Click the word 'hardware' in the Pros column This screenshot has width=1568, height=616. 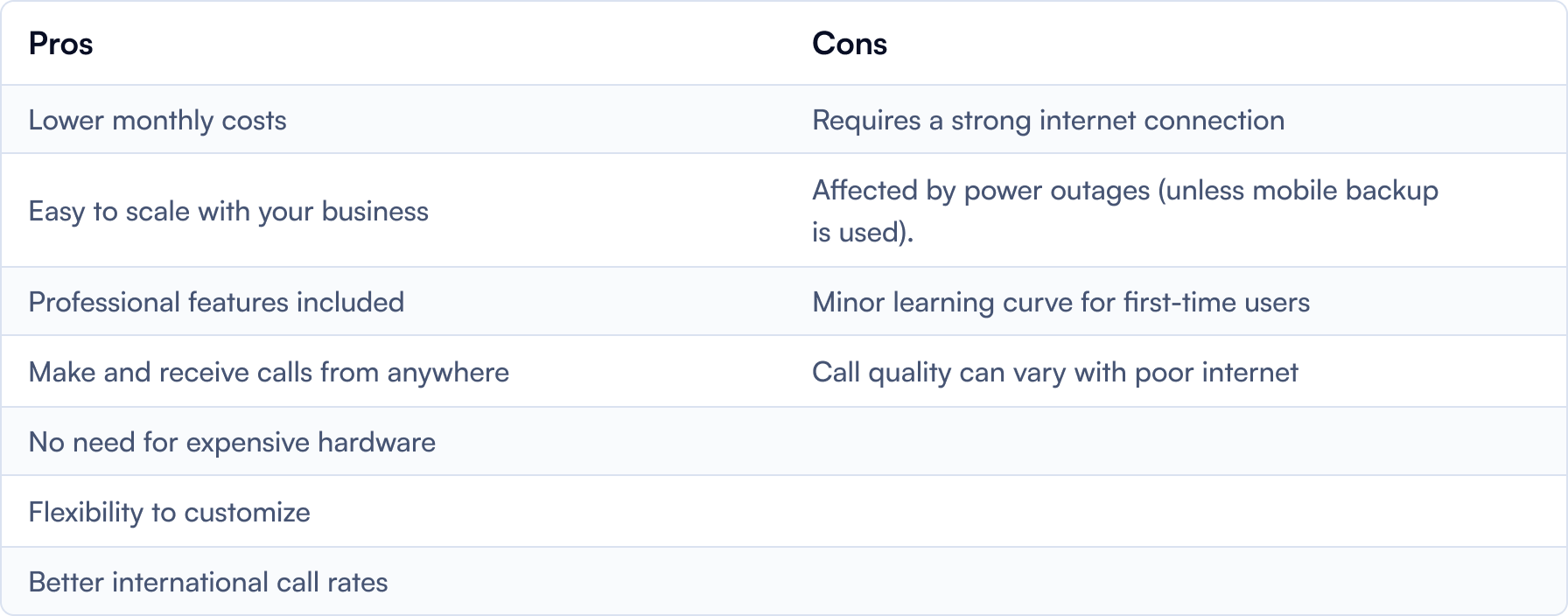pyautogui.click(x=376, y=442)
